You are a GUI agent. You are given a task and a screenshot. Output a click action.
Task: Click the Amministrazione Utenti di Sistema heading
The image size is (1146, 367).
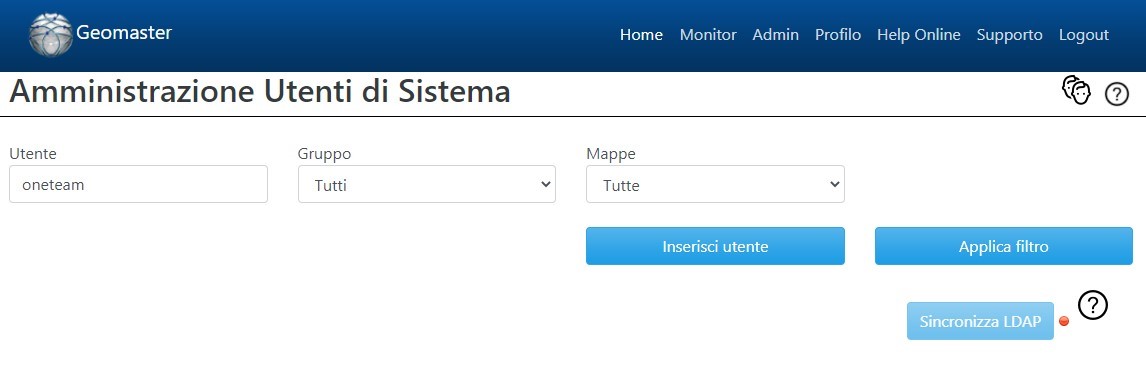point(260,93)
